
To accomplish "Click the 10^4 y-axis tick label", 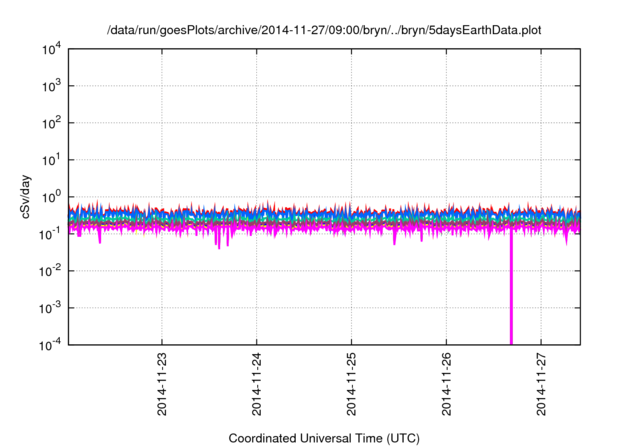I will click(52, 49).
